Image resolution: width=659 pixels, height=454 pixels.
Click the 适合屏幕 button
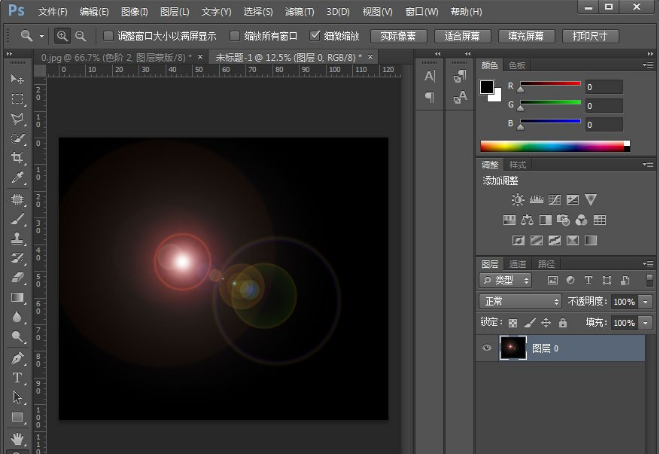coord(463,35)
